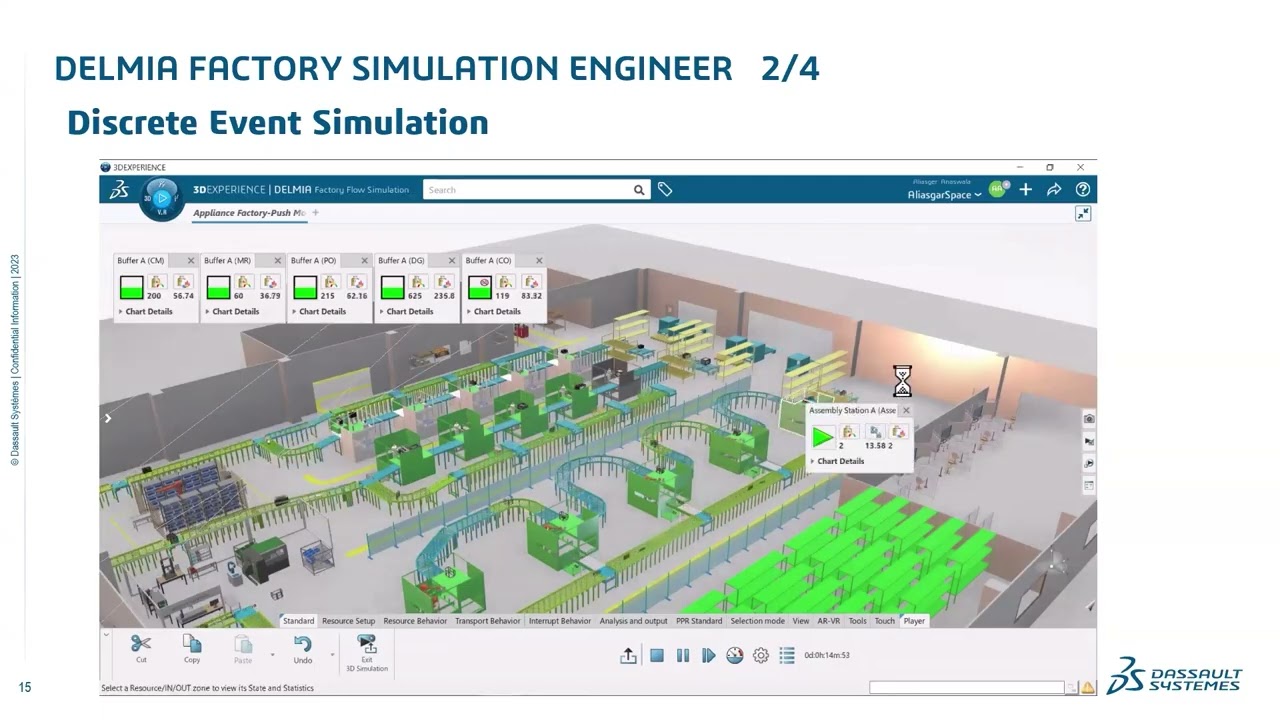Viewport: 1280px width, 720px height.
Task: Switch to the Interrupt Behavior tab
Action: click(561, 621)
